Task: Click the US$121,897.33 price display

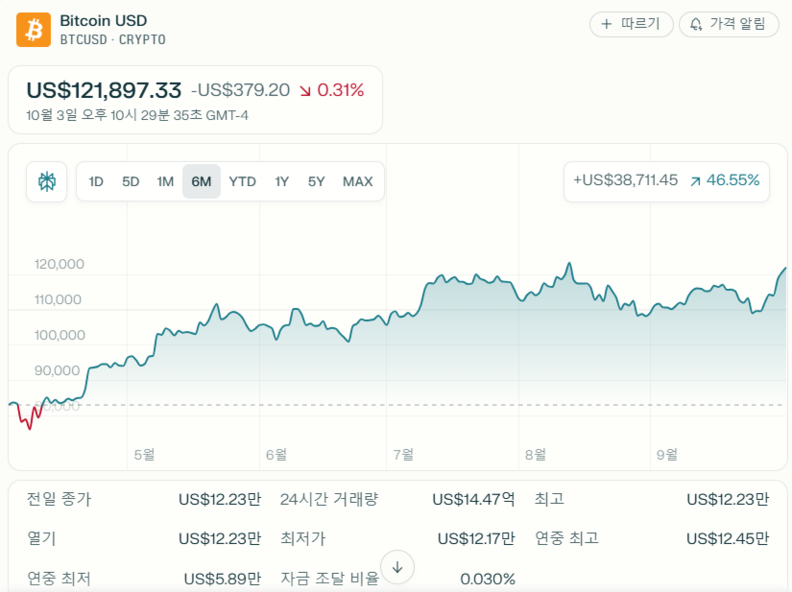Action: pyautogui.click(x=104, y=91)
